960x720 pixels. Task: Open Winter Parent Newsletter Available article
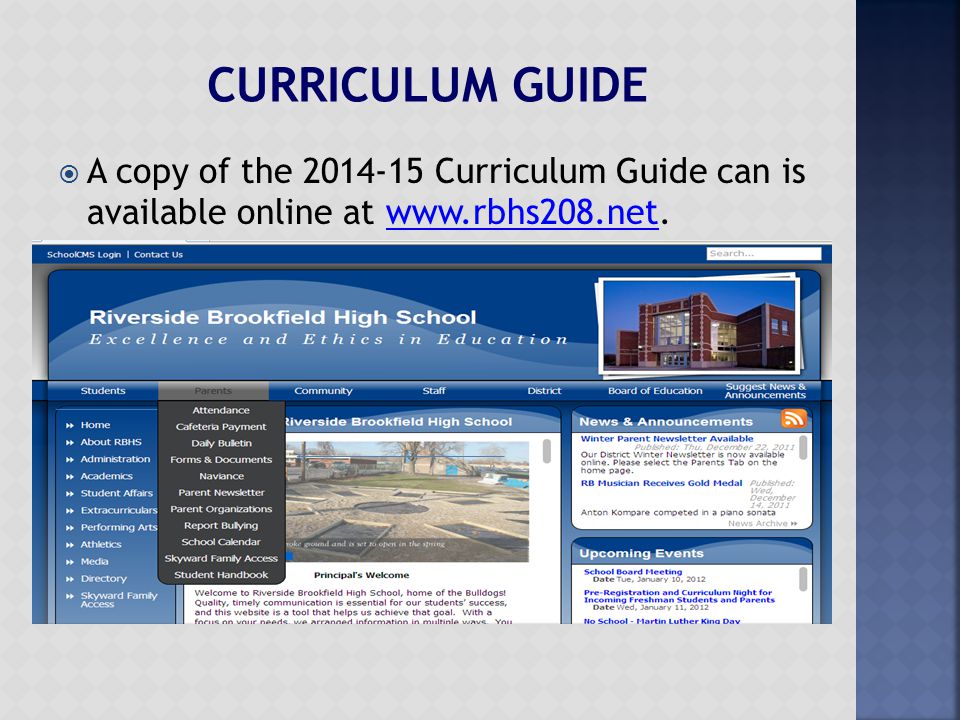click(x=667, y=439)
